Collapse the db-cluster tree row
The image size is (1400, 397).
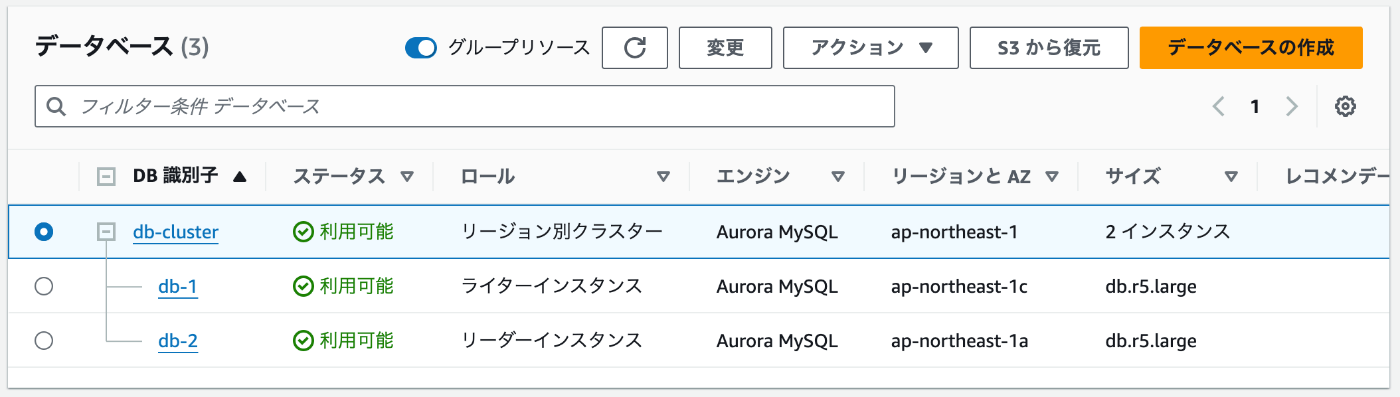(x=105, y=232)
